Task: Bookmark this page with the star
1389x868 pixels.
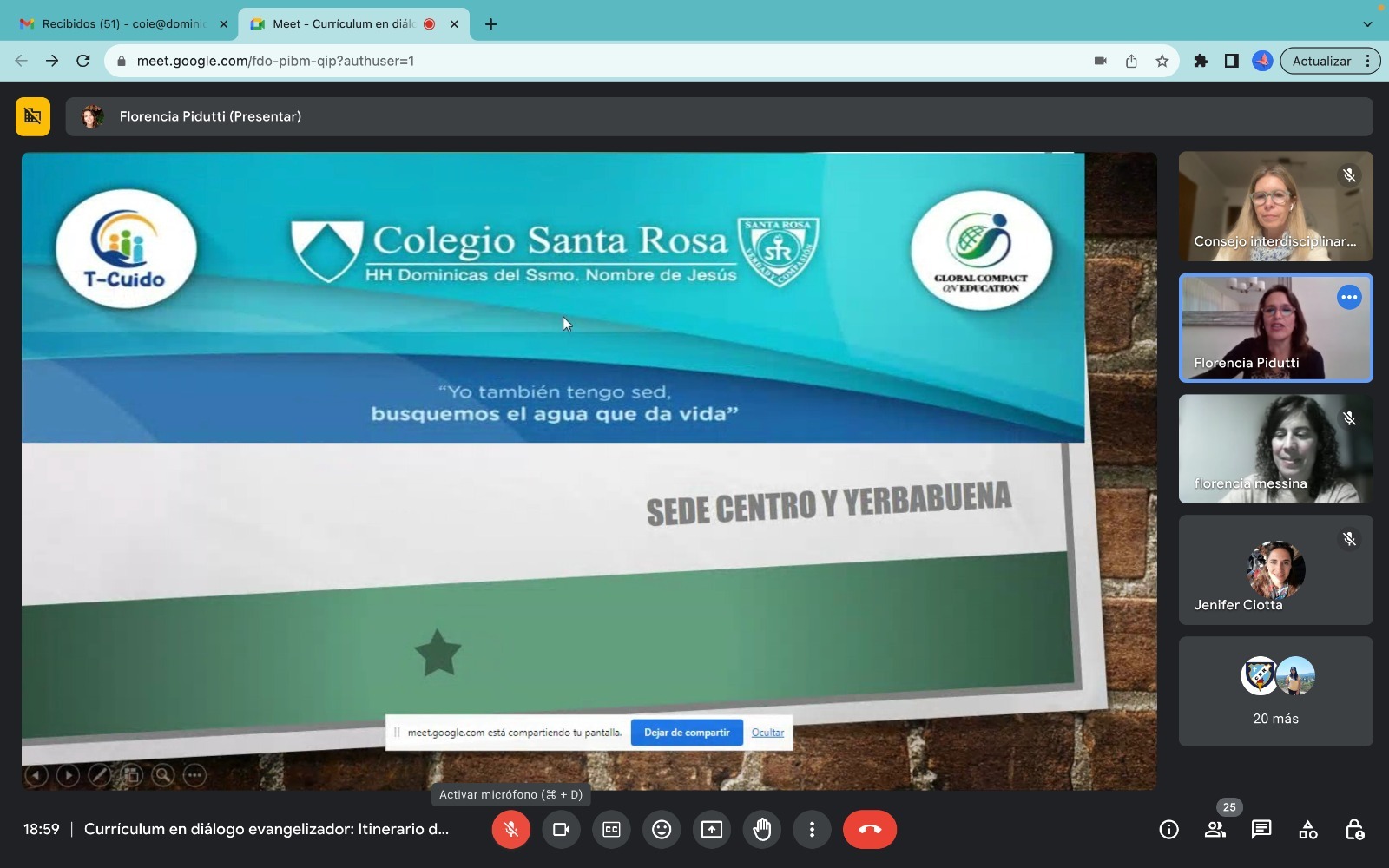Action: point(1162,61)
